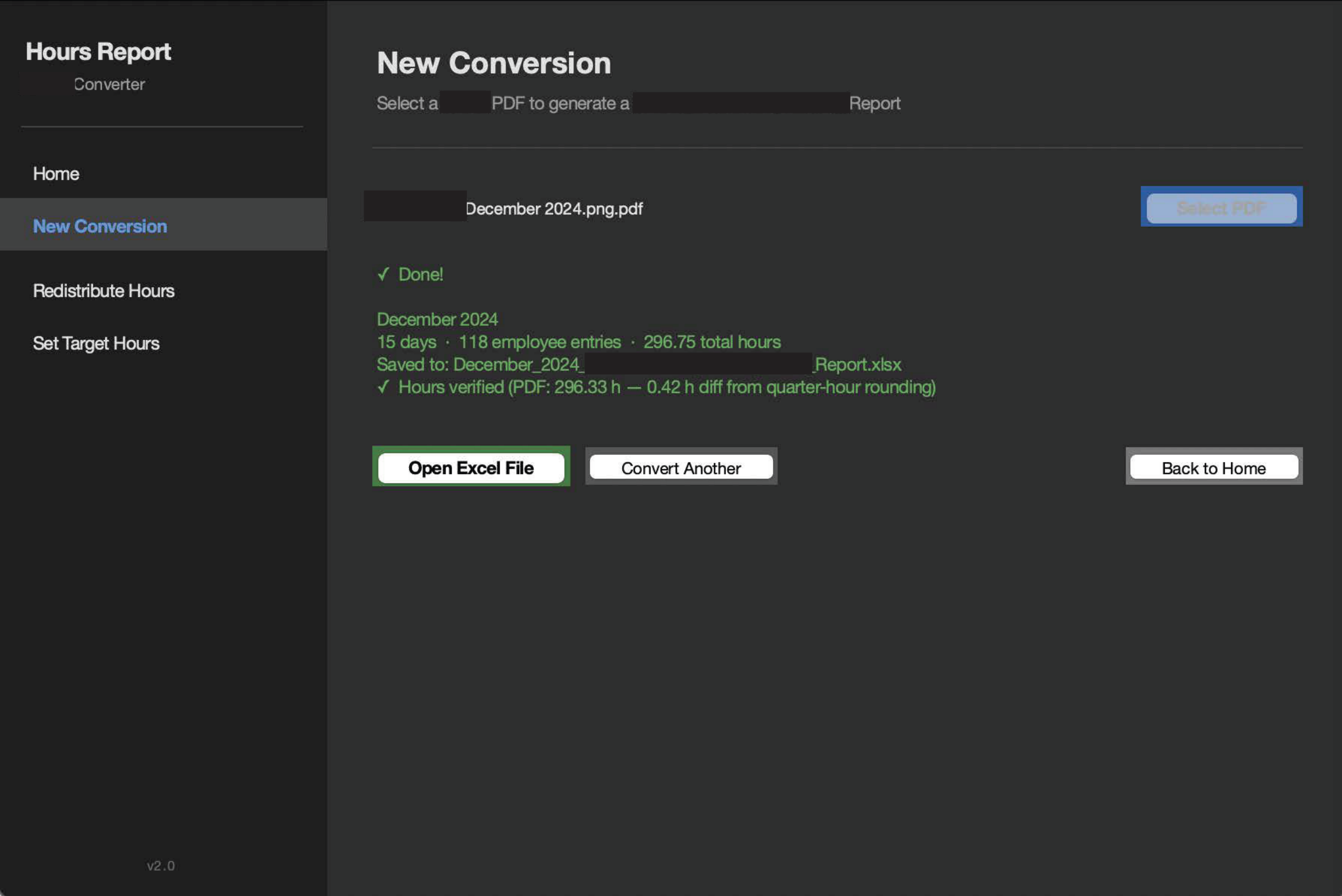Click the New Conversion page heading
1342x896 pixels.
tap(494, 63)
